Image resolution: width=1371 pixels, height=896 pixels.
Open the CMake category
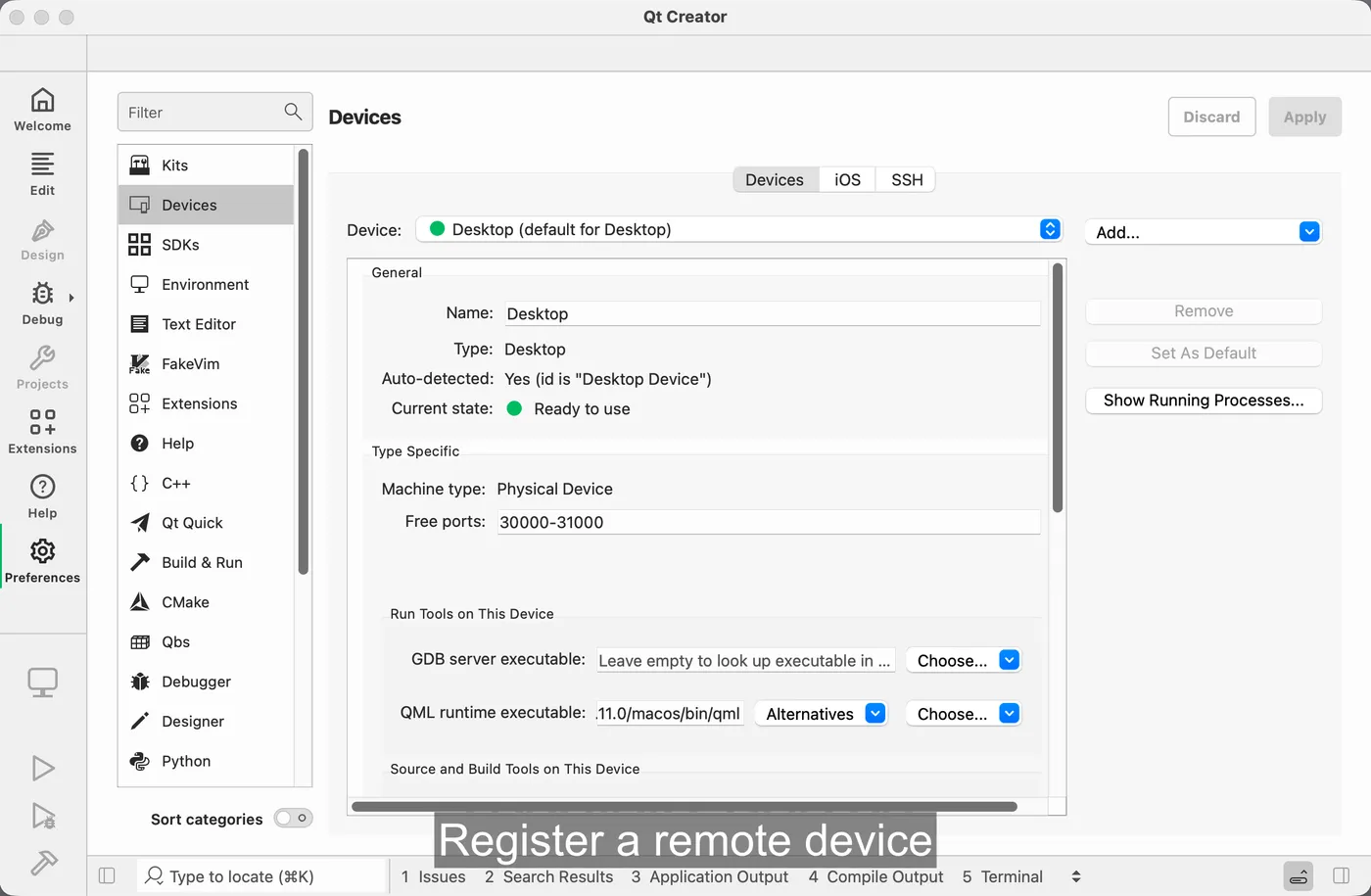click(206, 602)
